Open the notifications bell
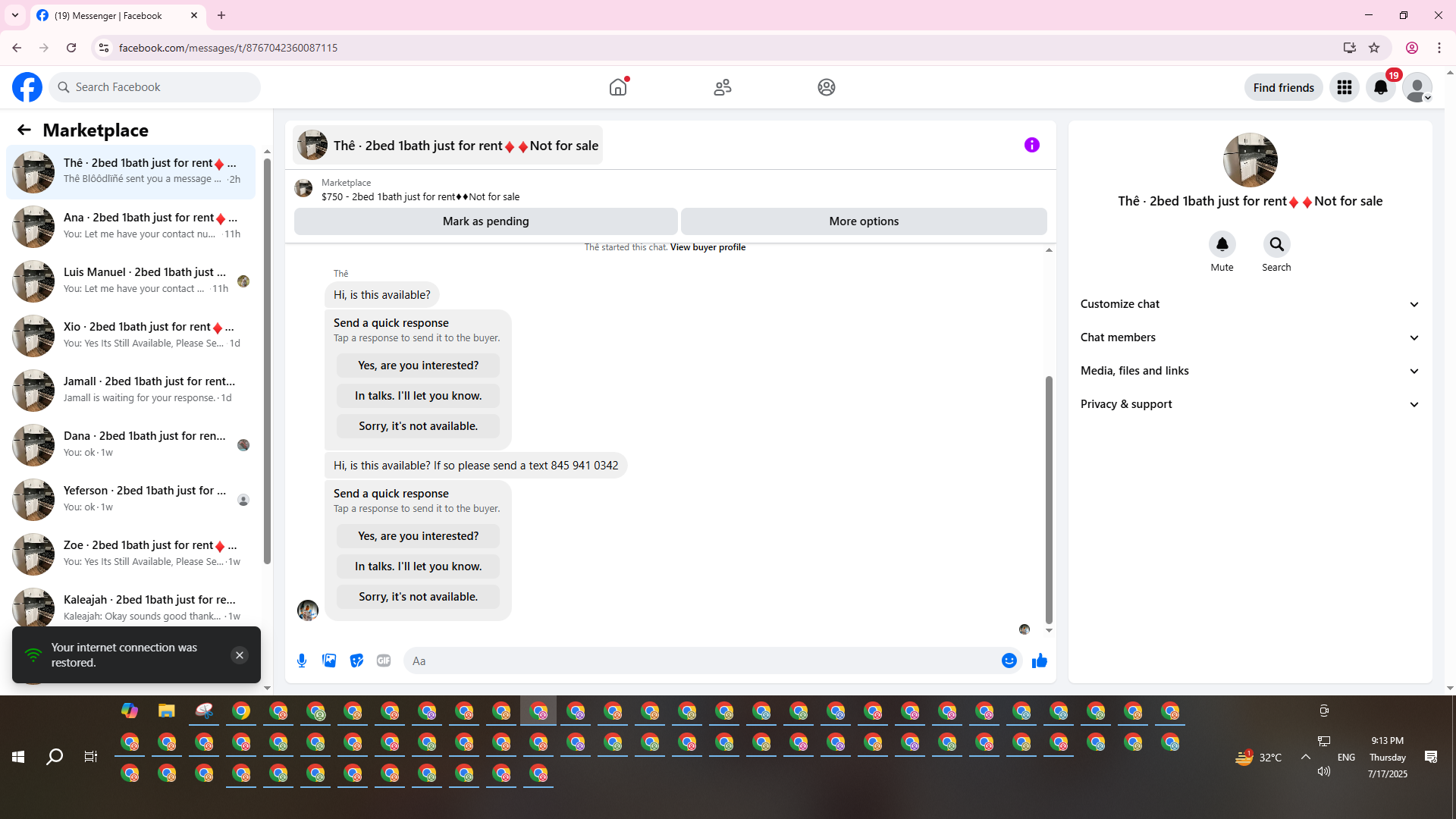The image size is (1456, 819). (x=1380, y=87)
